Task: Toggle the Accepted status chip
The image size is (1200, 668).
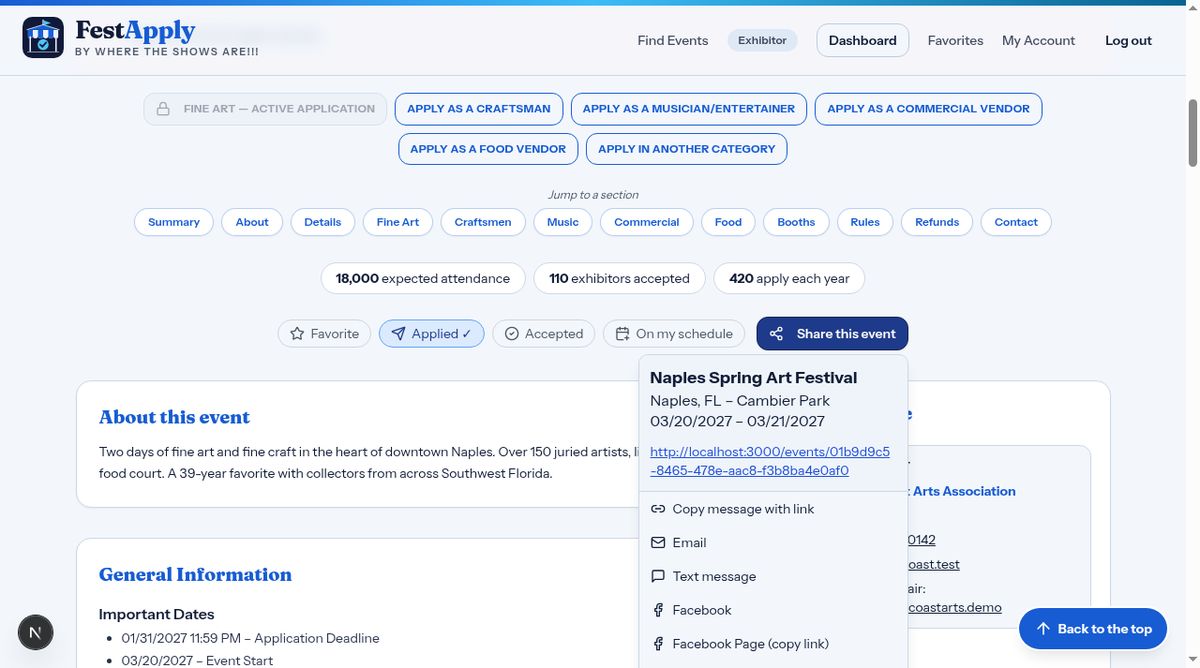Action: [x=544, y=334]
